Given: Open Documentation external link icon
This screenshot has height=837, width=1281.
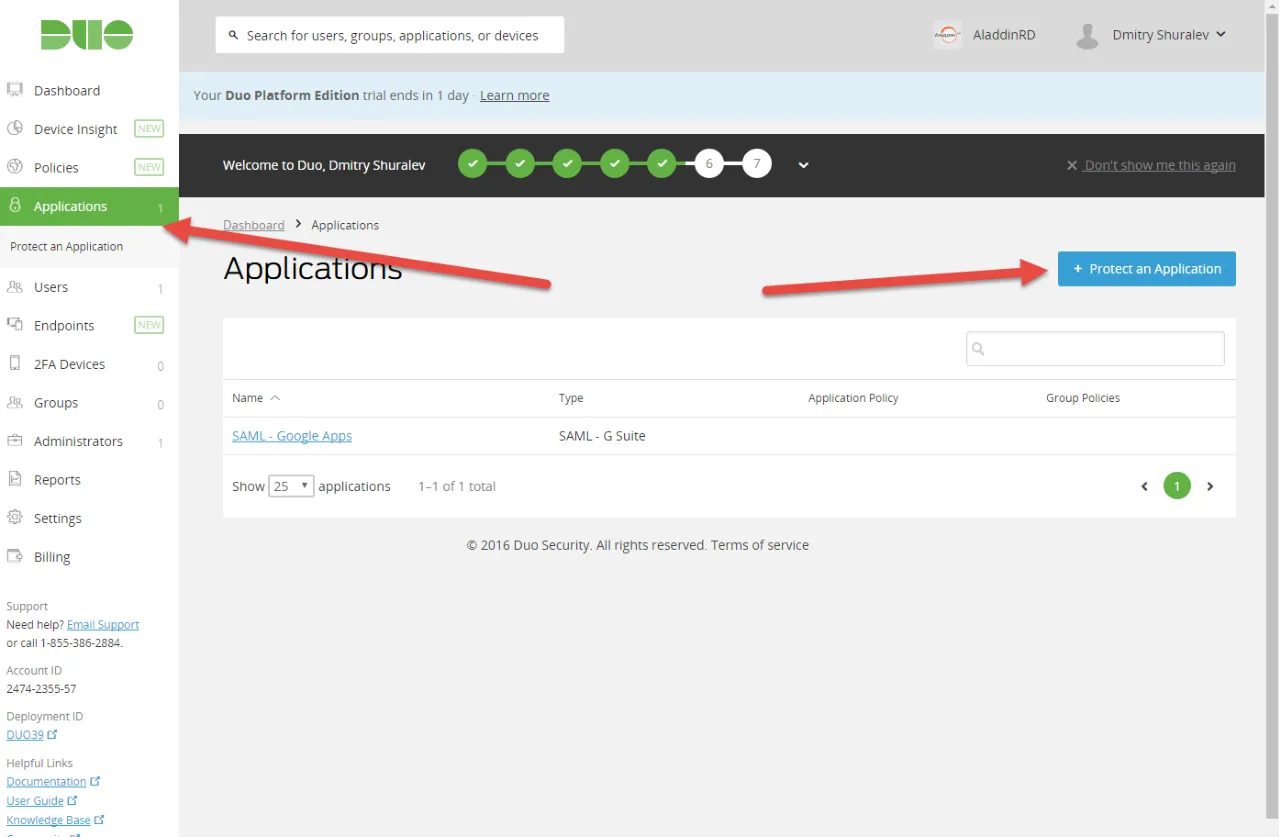Looking at the screenshot, I should point(96,781).
